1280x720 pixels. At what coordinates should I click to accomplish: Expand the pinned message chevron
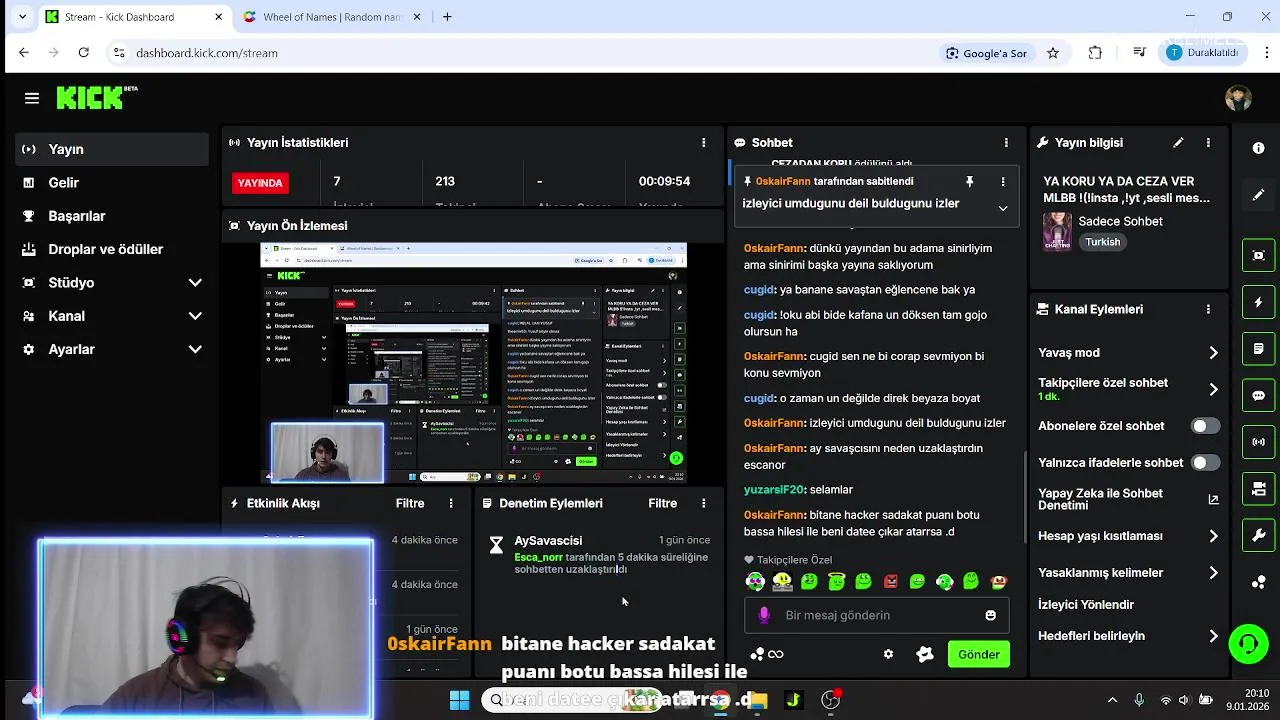1002,208
